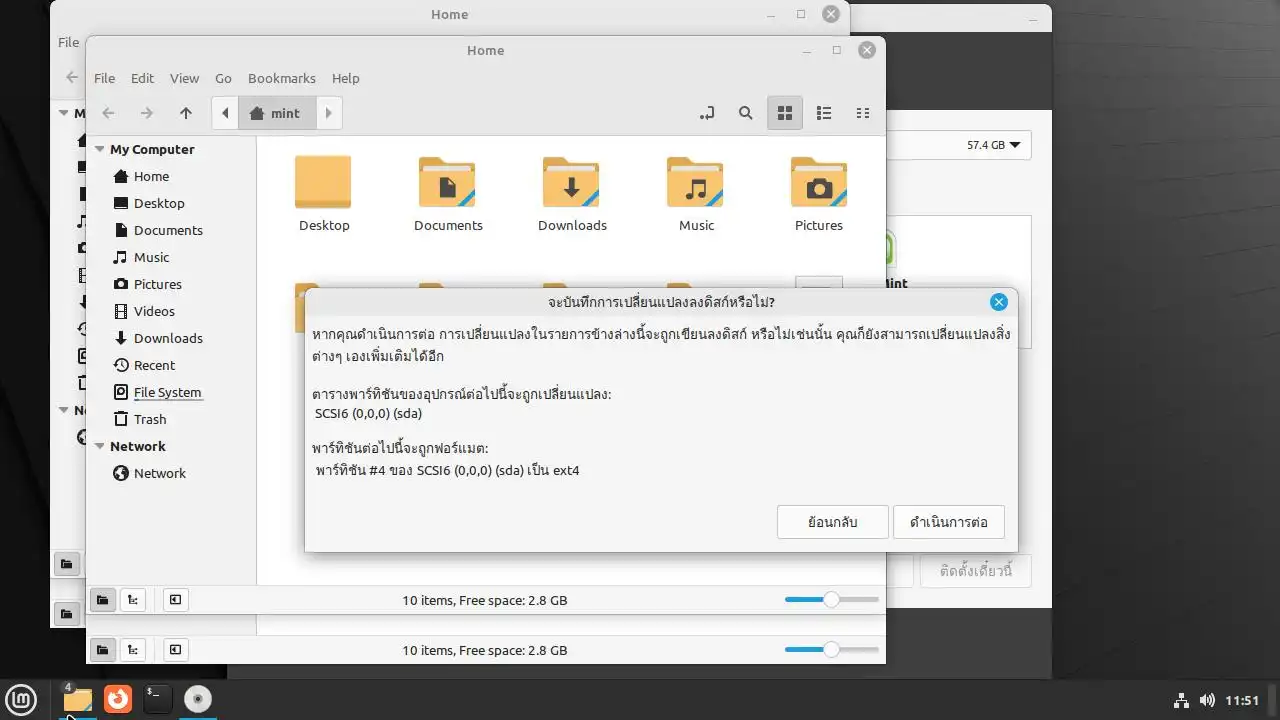The height and width of the screenshot is (720, 1280).
Task: Show places in the lower status bar
Action: [102, 650]
